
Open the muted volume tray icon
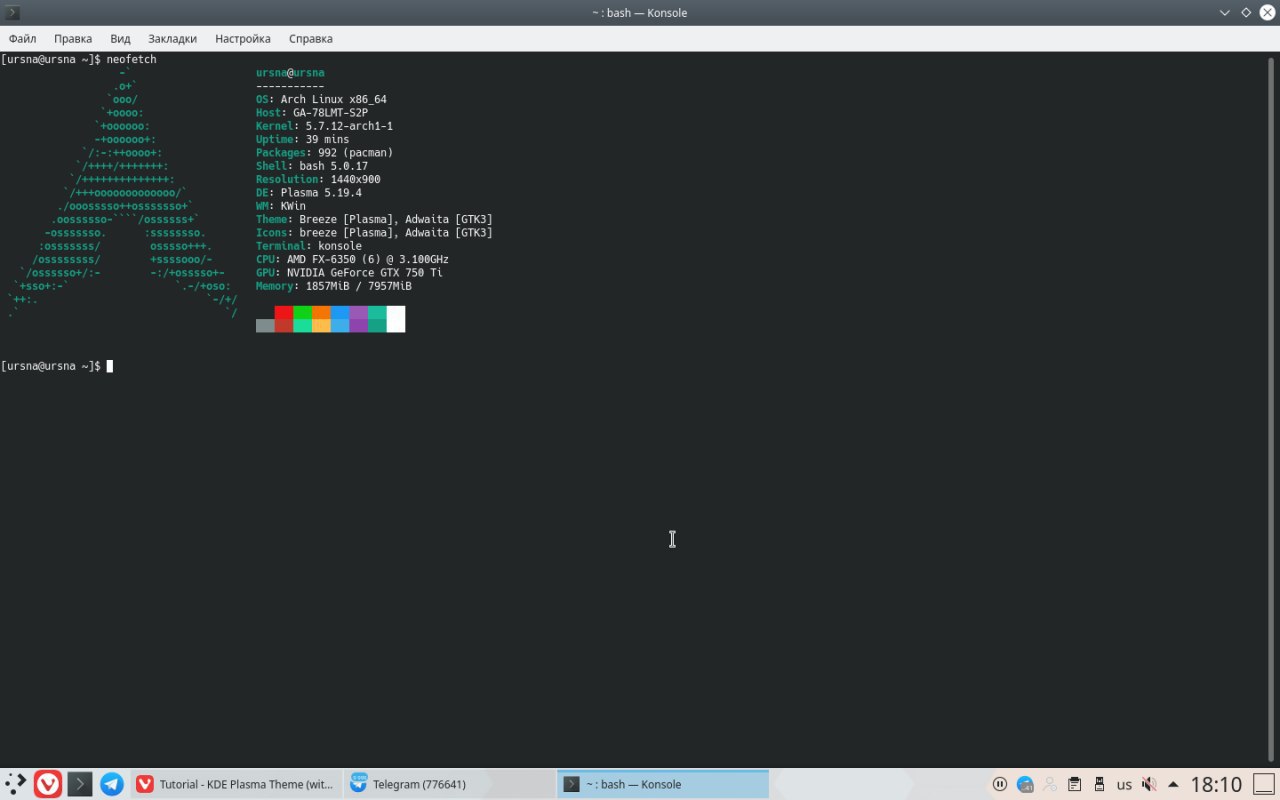[x=1149, y=785]
